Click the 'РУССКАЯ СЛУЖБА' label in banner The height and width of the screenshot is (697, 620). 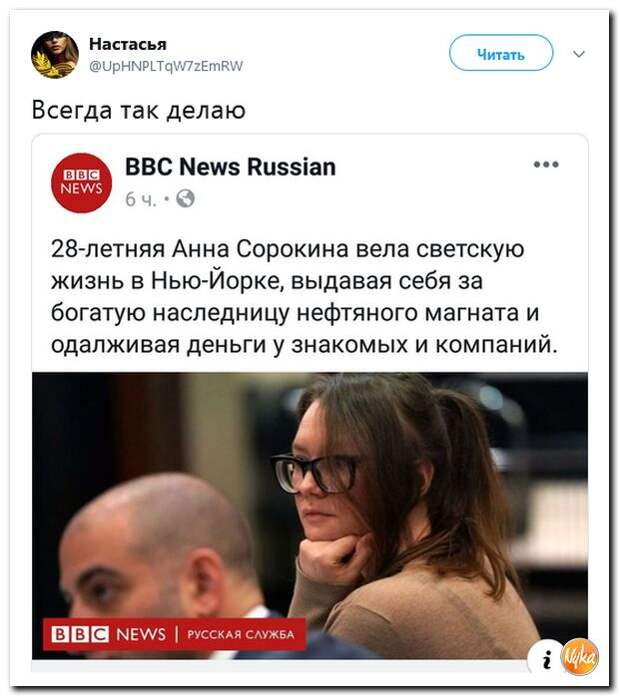tap(240, 634)
